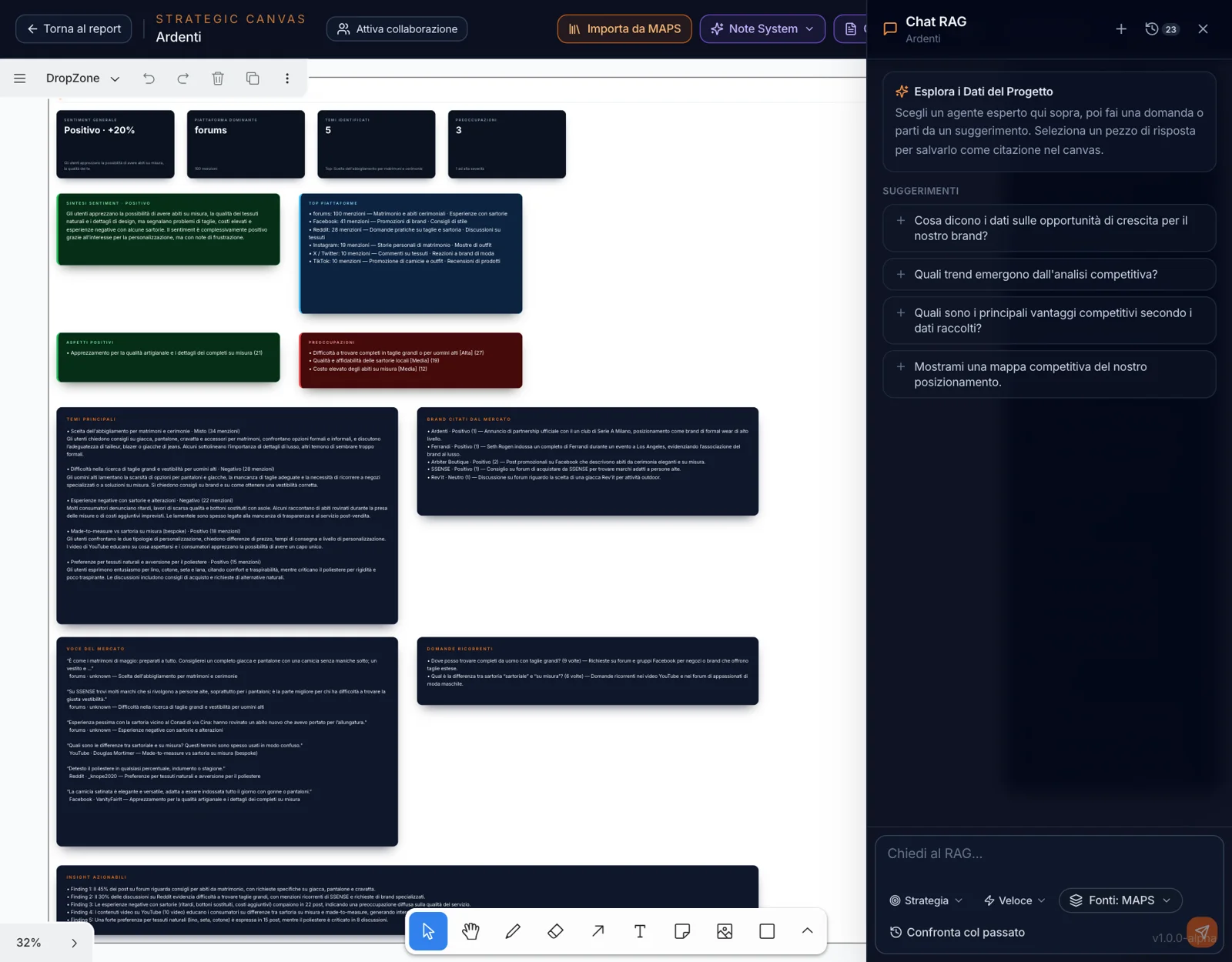Image resolution: width=1232 pixels, height=962 pixels.
Task: Close the Chat RAG panel
Action: [1203, 29]
